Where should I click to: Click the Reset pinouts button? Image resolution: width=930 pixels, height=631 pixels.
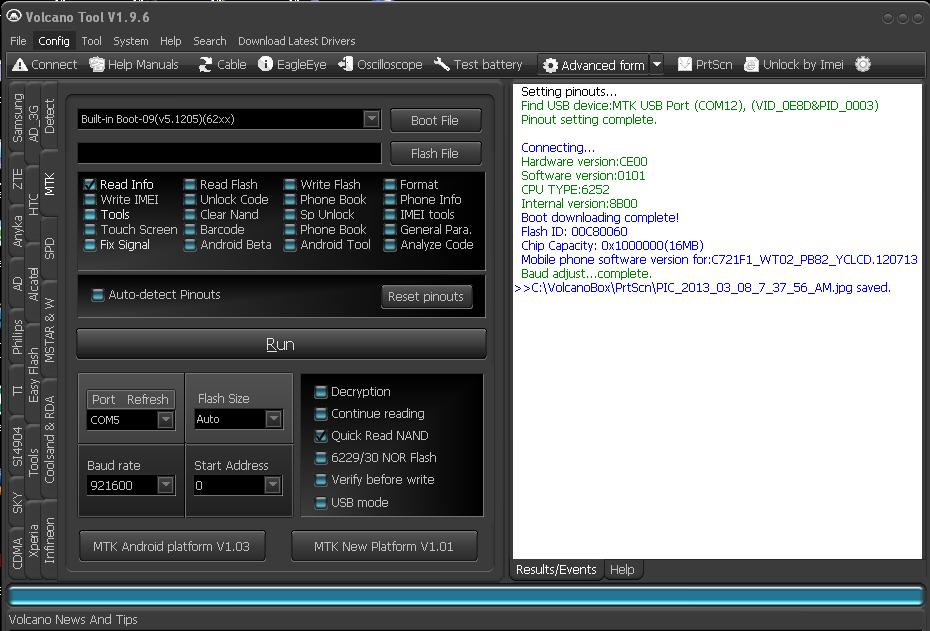click(x=426, y=297)
